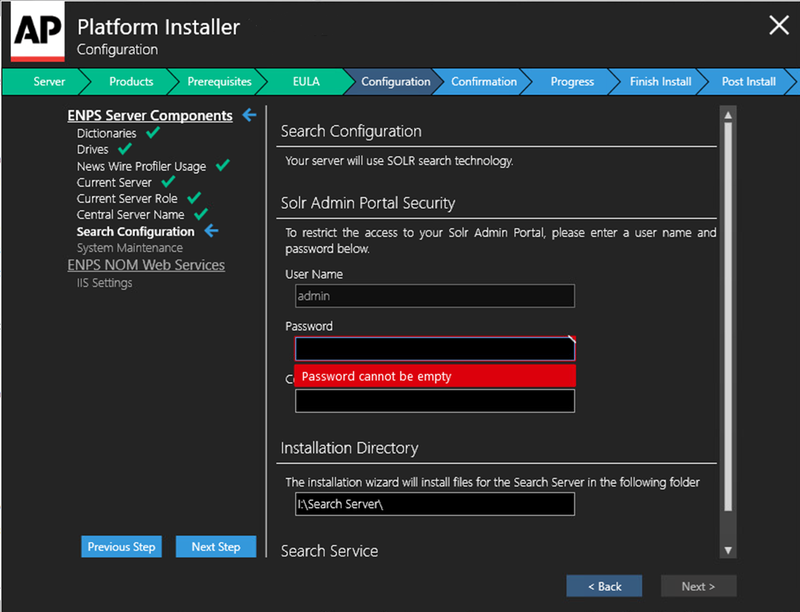Image resolution: width=800 pixels, height=612 pixels.
Task: Click the green checkmark beside Dictionaries
Action: 153,133
